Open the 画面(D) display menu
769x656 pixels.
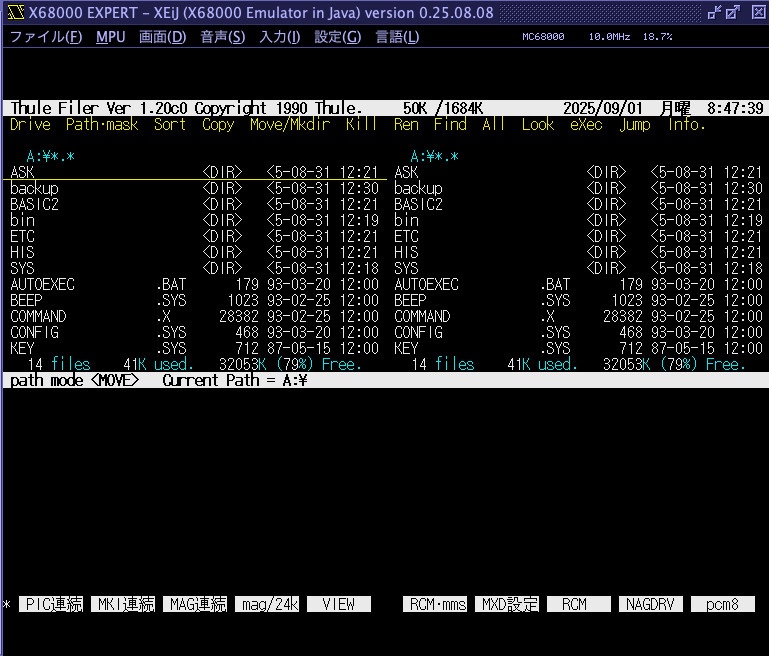[x=162, y=37]
